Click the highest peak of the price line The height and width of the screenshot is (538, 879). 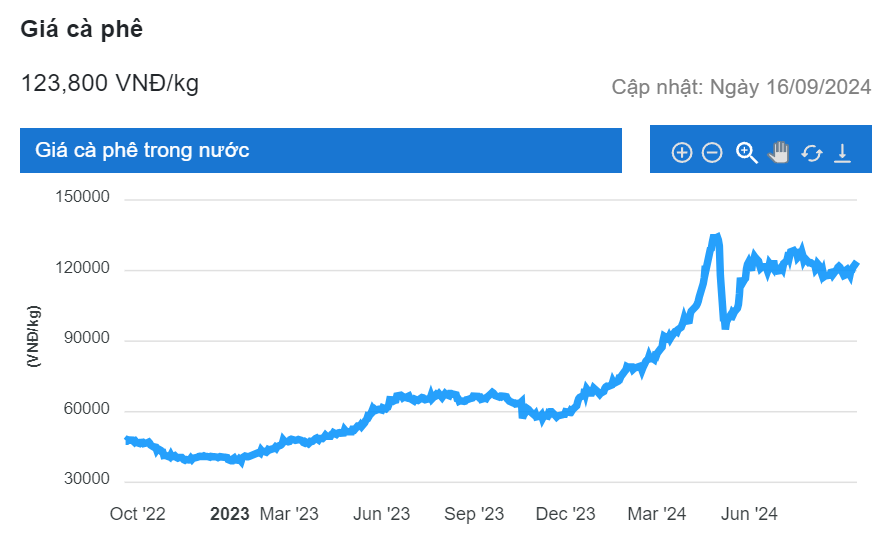715,238
